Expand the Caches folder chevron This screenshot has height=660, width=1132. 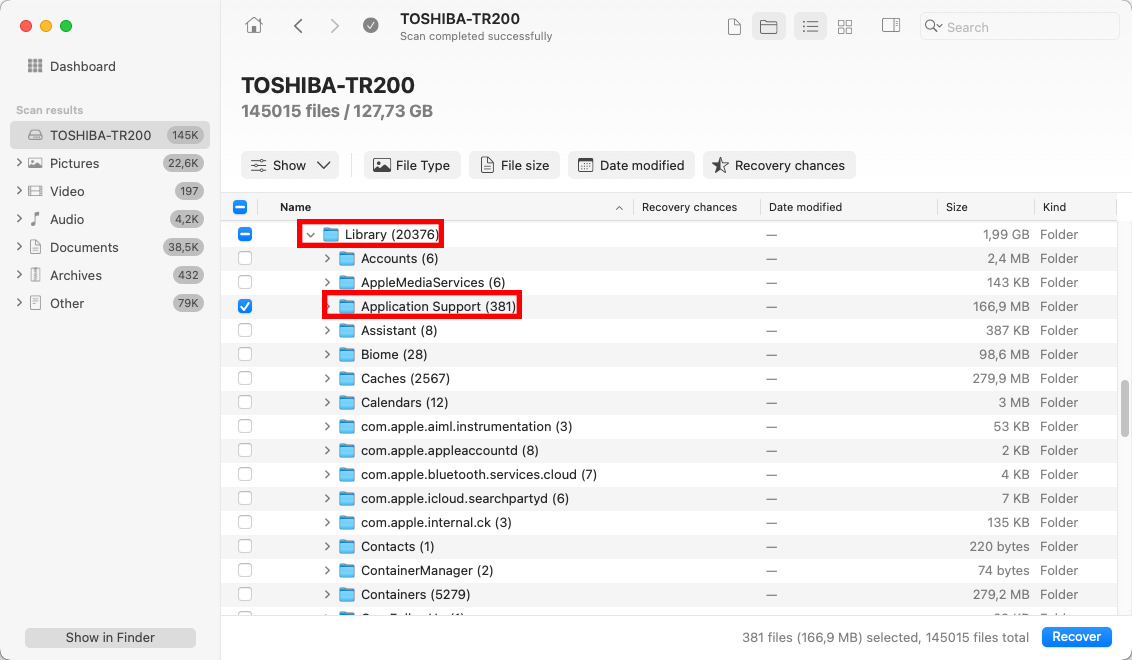point(327,378)
